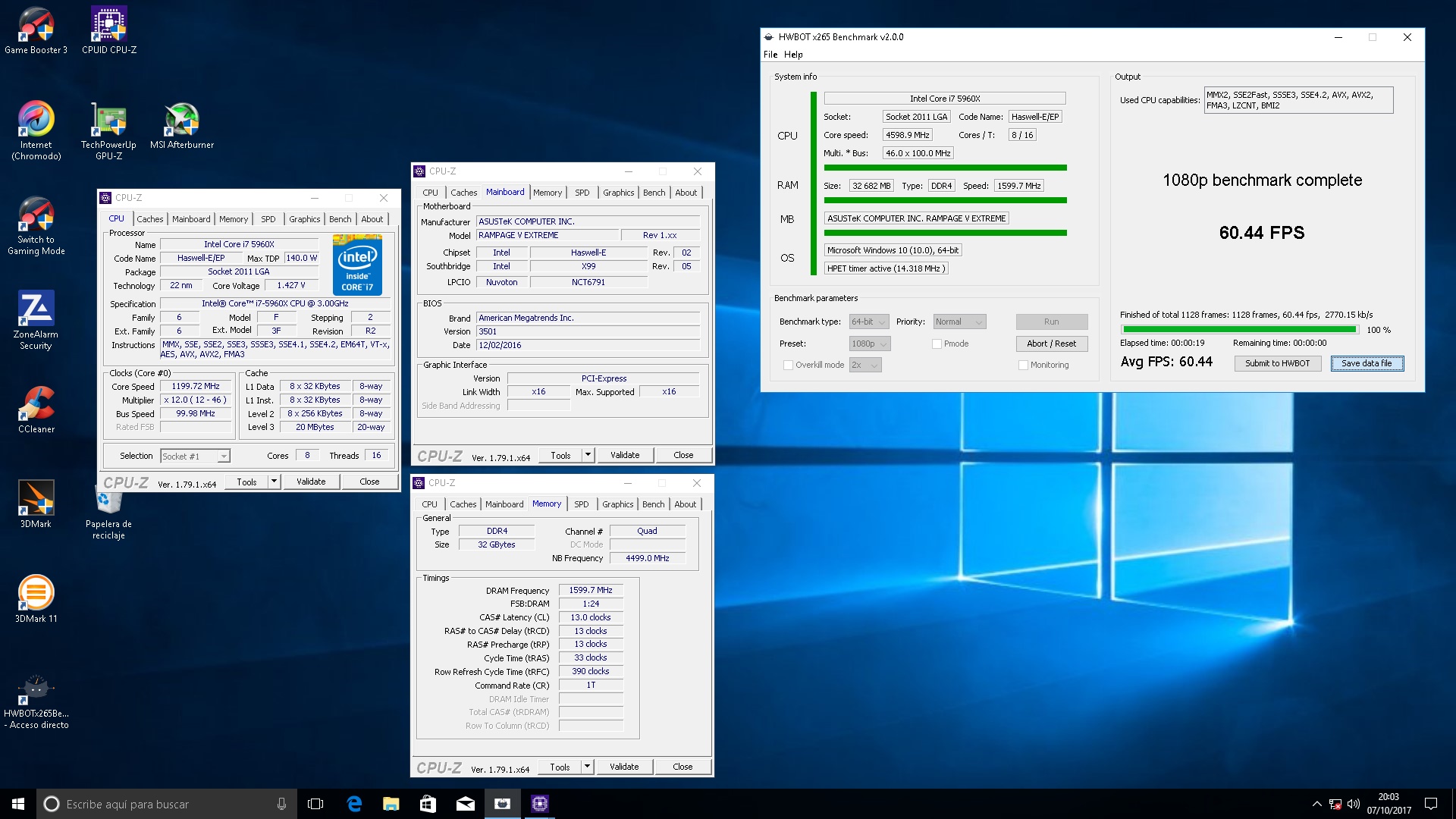Open 3DMark 11 desktop icon
The width and height of the screenshot is (1456, 819).
click(36, 599)
